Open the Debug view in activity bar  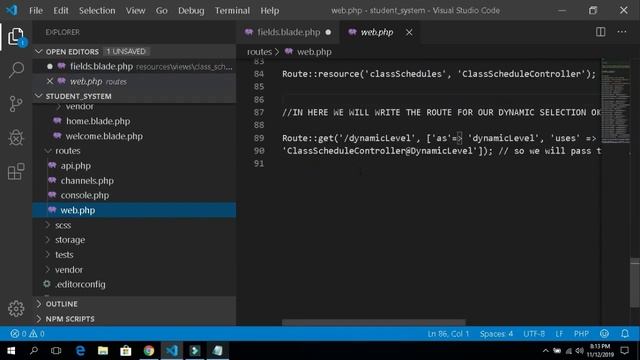pos(16,138)
